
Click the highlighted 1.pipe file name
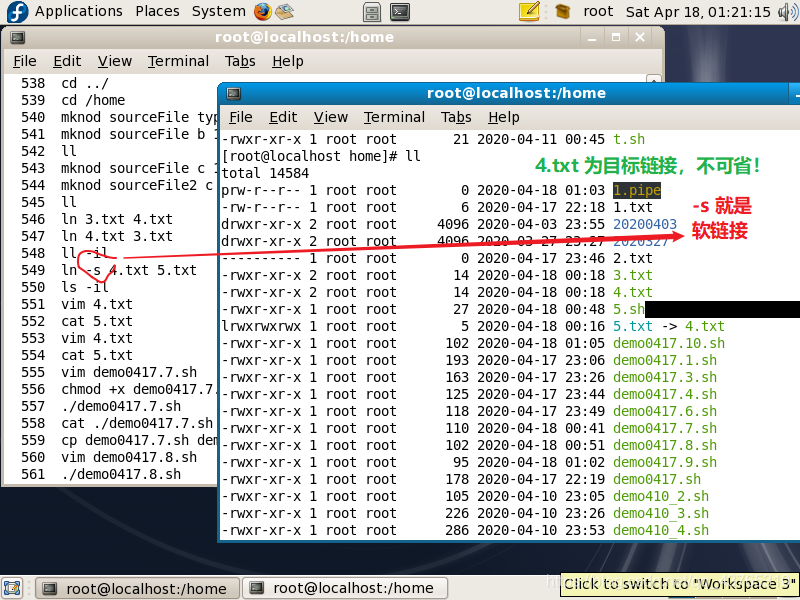click(637, 190)
